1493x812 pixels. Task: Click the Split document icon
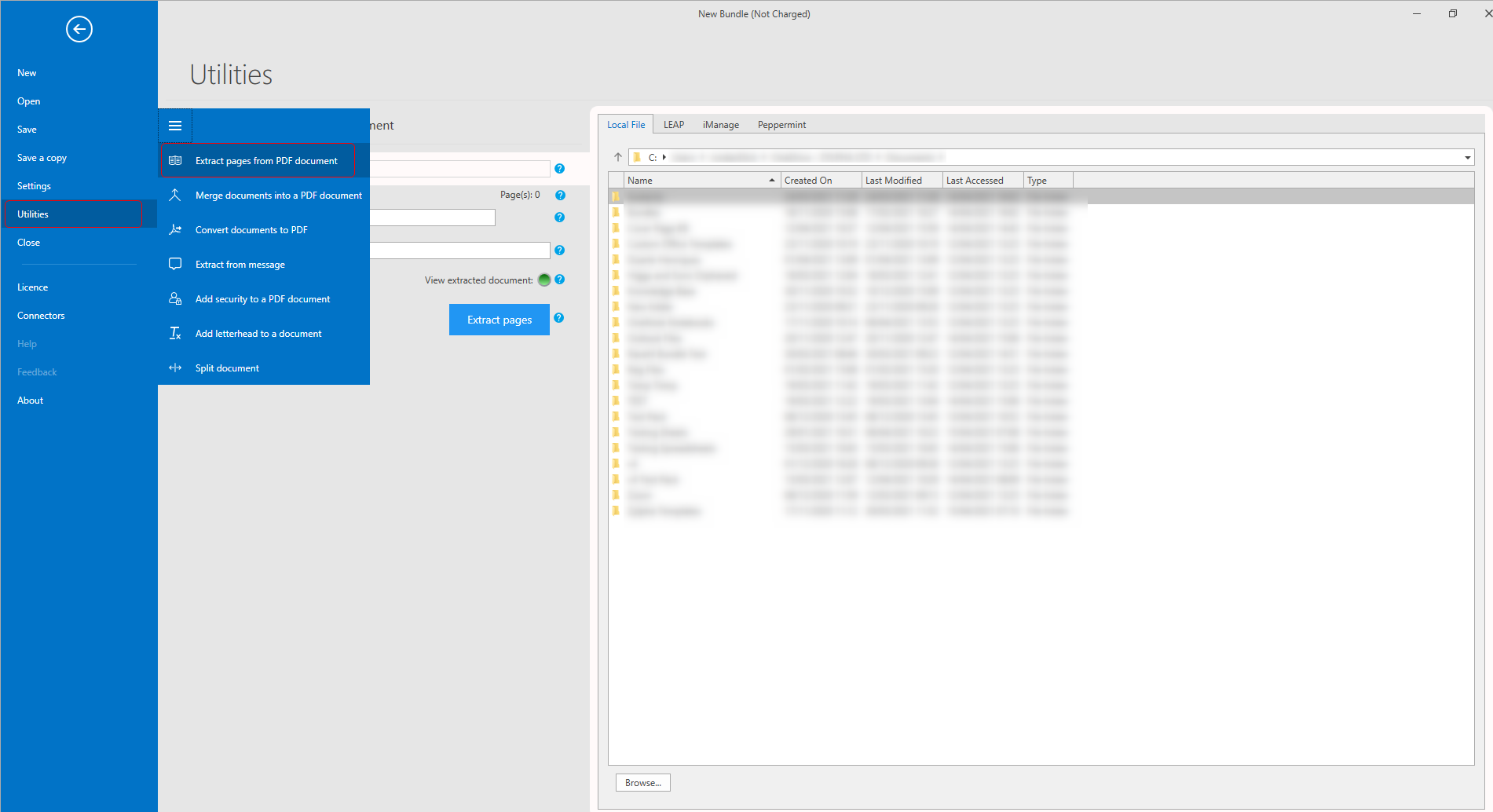tap(175, 368)
